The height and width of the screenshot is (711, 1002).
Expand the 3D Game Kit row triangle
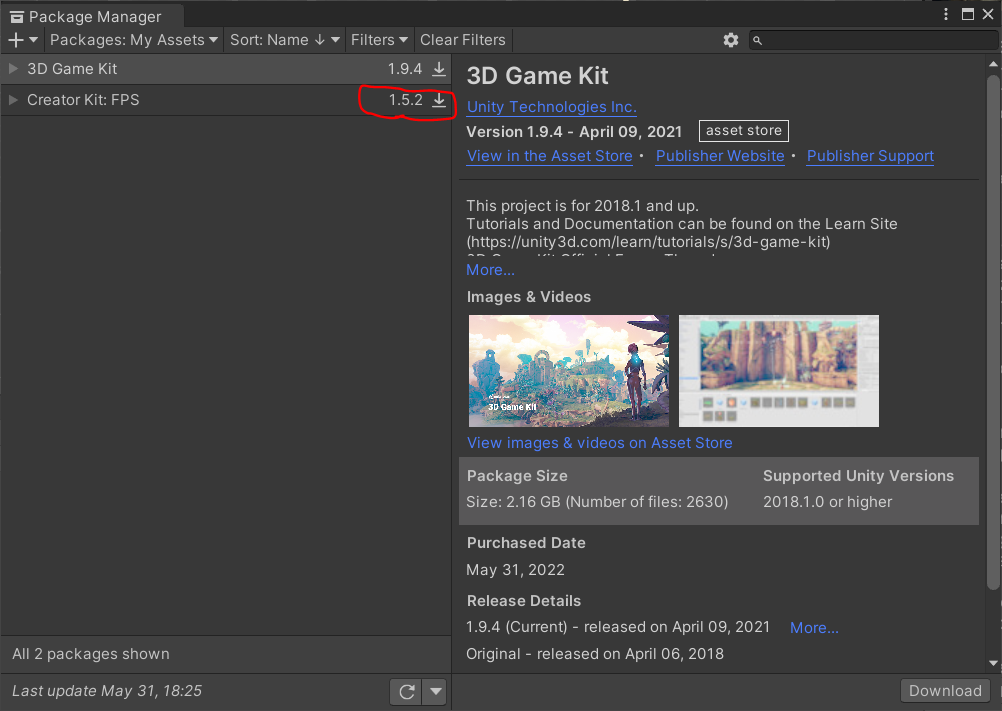[13, 69]
